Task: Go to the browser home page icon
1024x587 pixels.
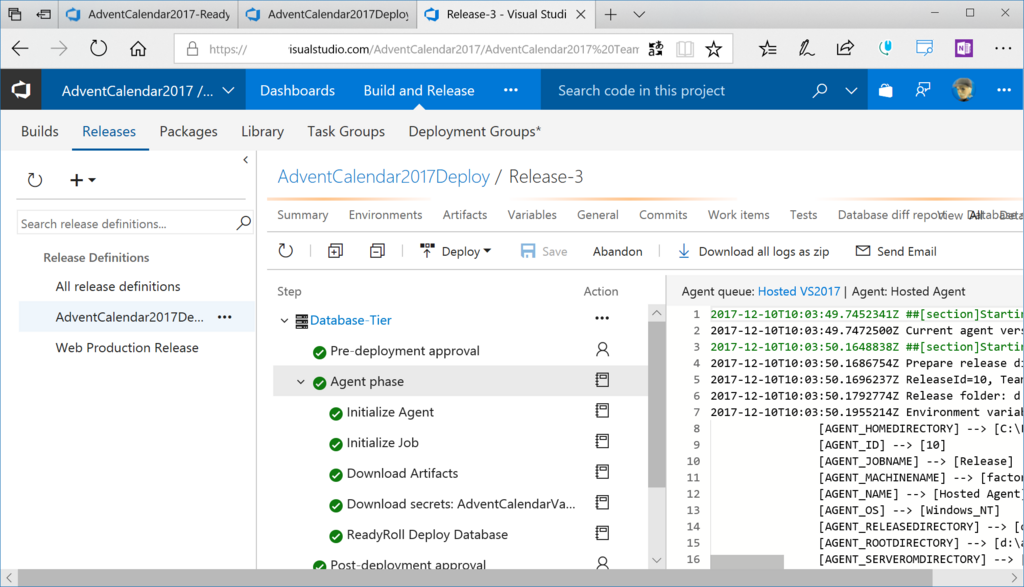Action: [138, 48]
